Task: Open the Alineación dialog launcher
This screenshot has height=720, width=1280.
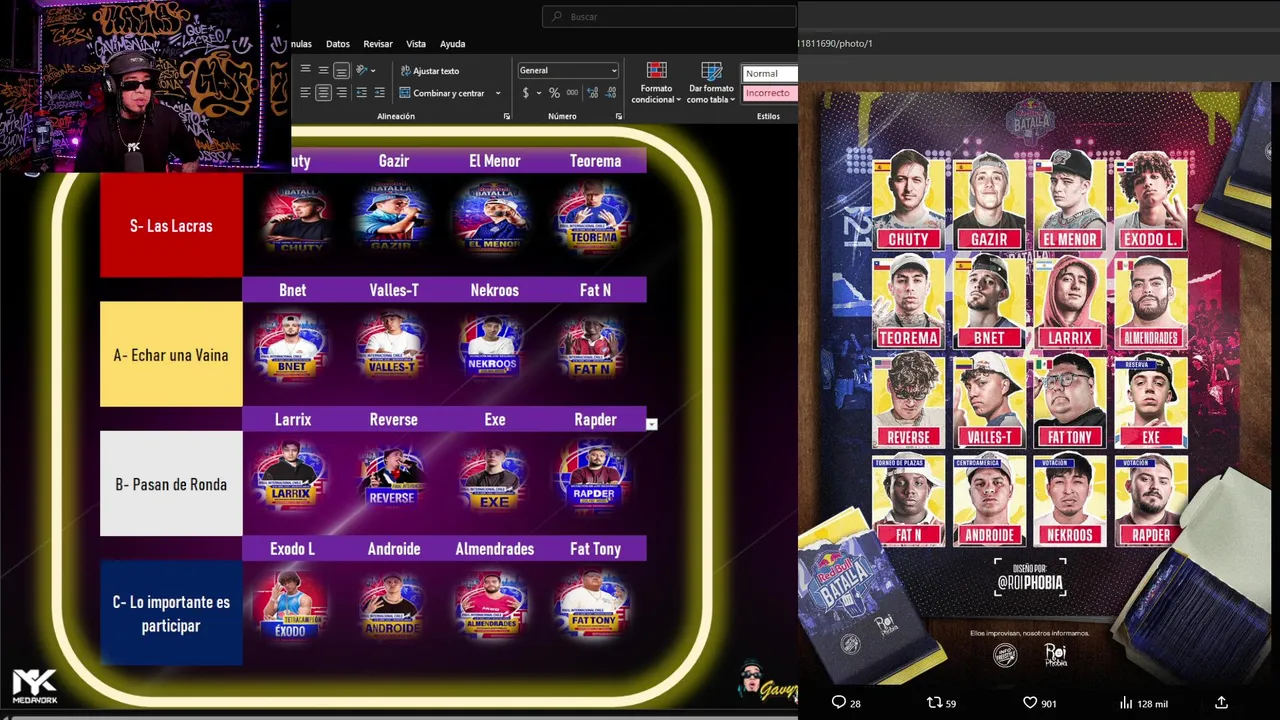Action: click(x=506, y=117)
